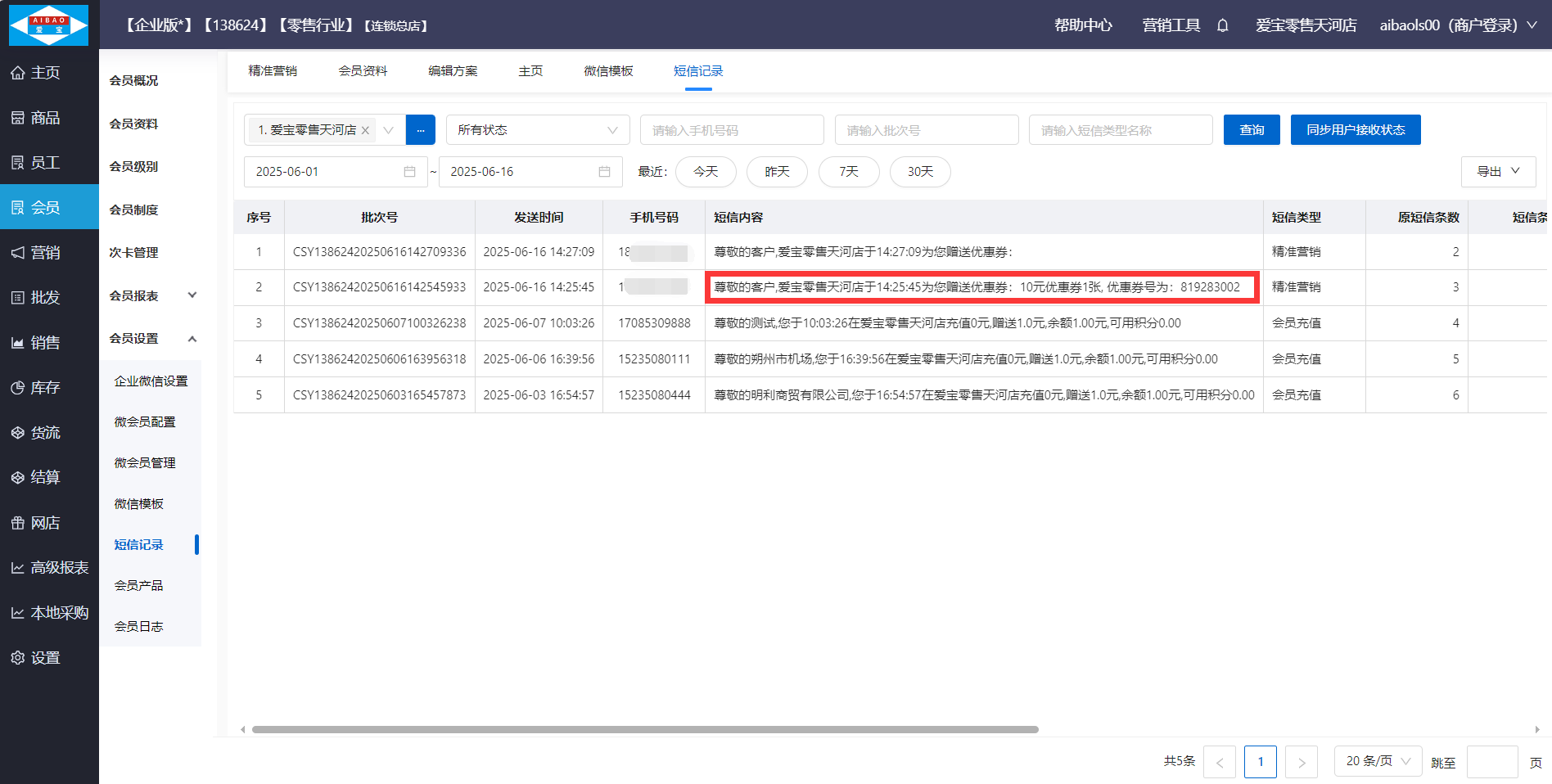Click the blue ellipsis store selector button
Screen dimensions: 1552x784
point(421,130)
